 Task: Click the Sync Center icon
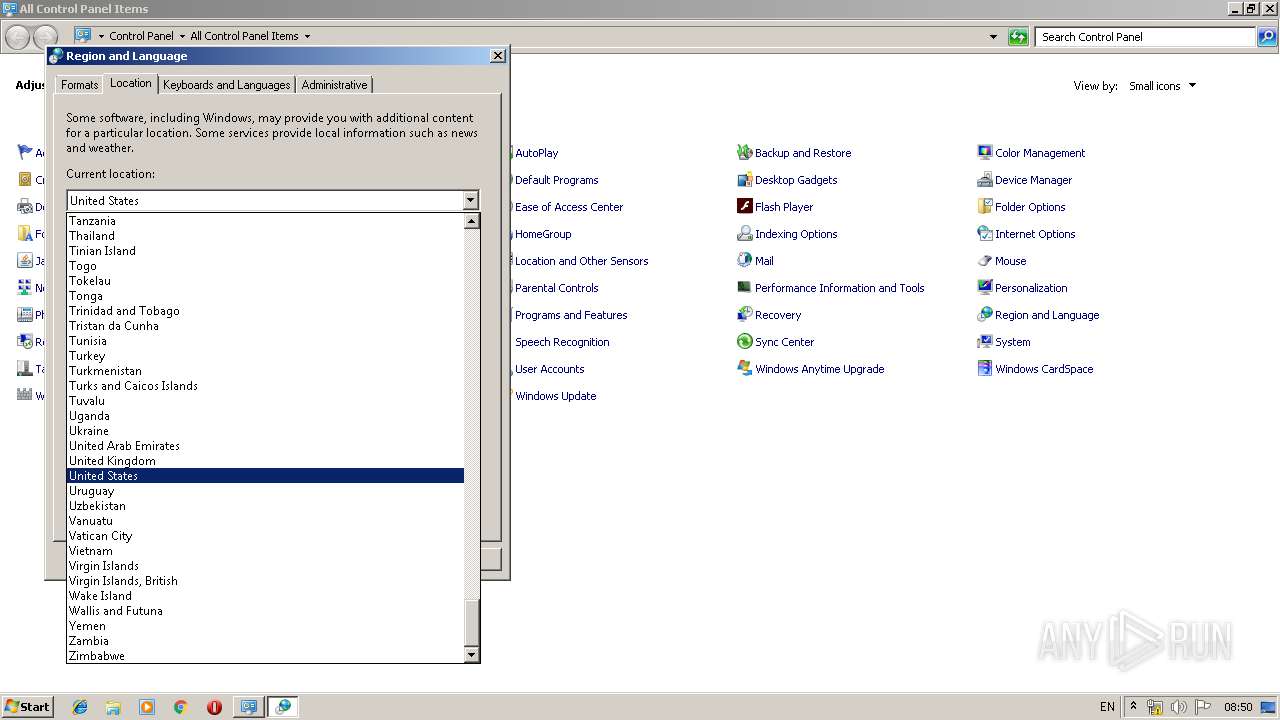click(744, 342)
